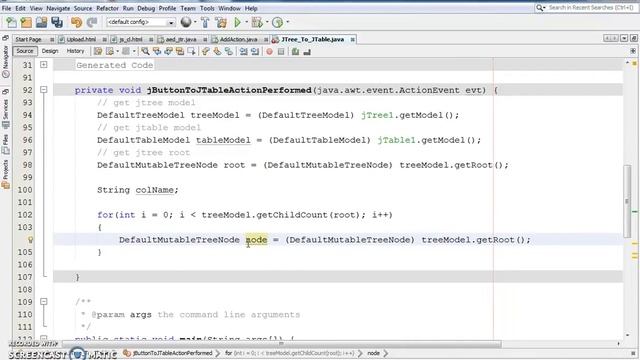Click the Uncomment icon at editor toolbar end
The image size is (640, 360).
coord(307,51)
